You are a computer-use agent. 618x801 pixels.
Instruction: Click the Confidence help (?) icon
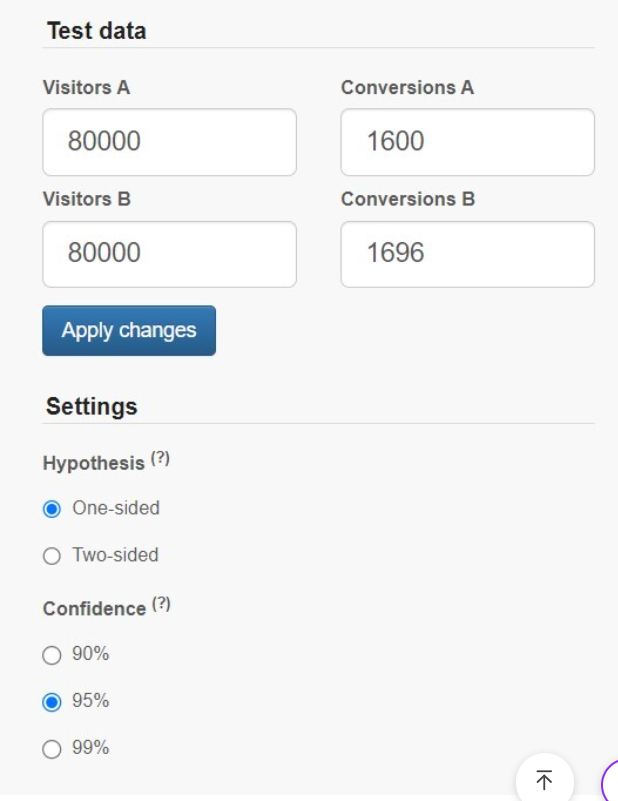click(161, 604)
